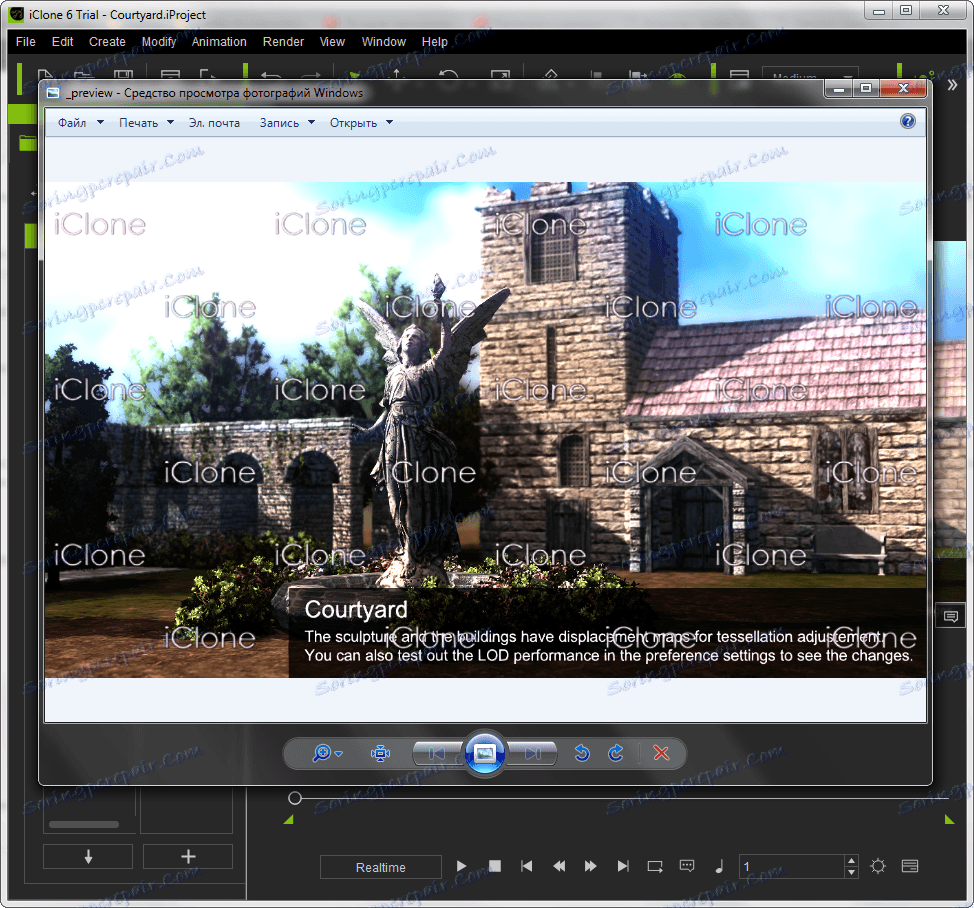The image size is (974, 908).
Task: Rotate the photo clockwise
Action: click(x=616, y=753)
